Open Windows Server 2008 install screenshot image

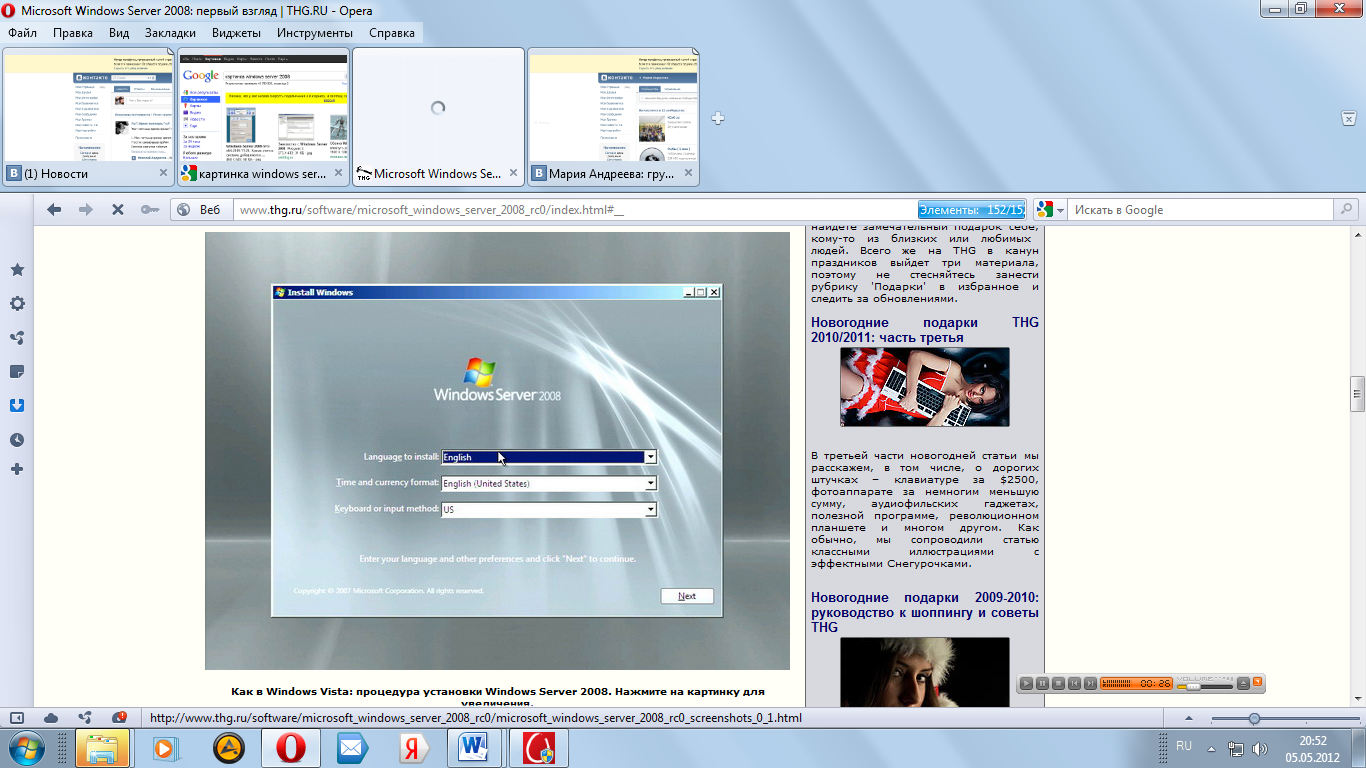tap(497, 451)
